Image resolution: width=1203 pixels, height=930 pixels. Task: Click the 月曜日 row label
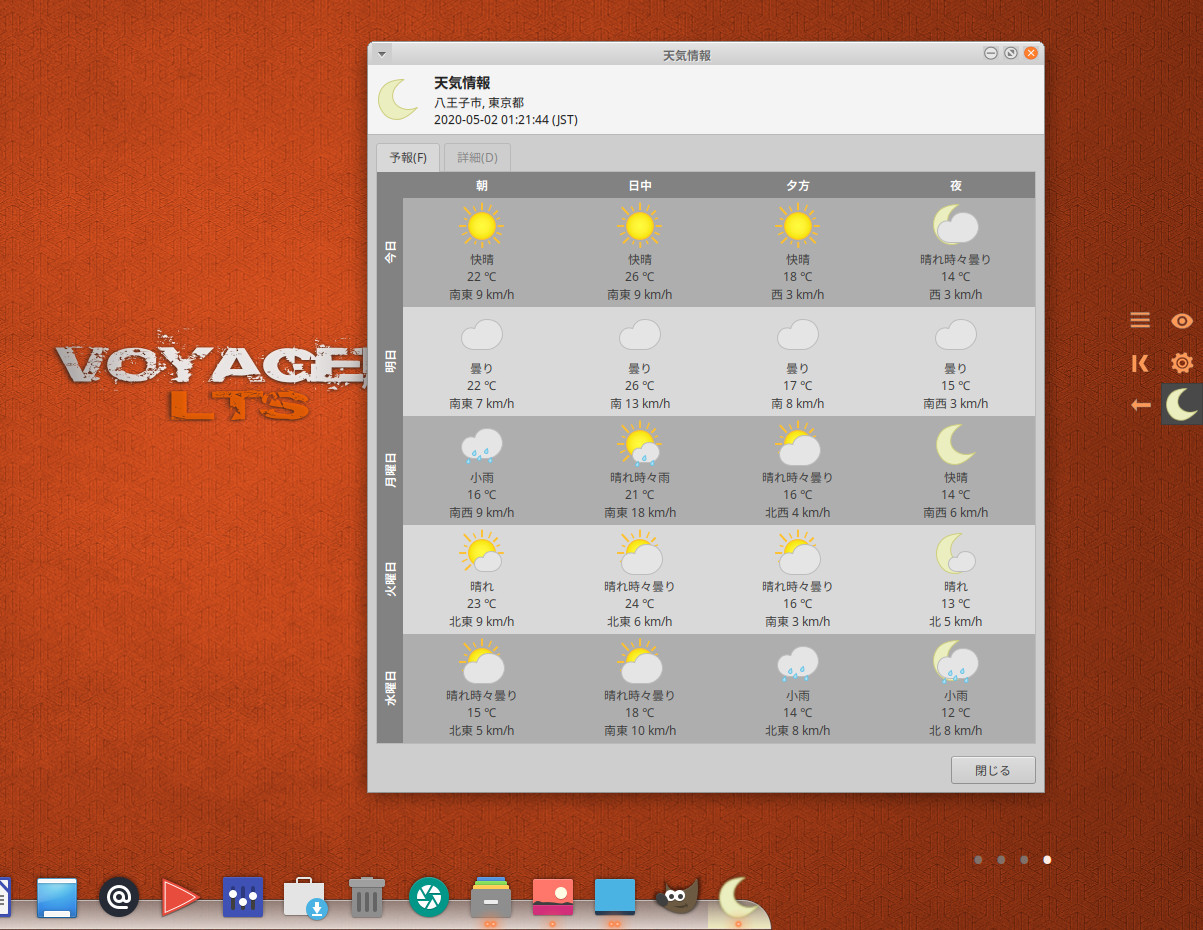click(x=390, y=470)
